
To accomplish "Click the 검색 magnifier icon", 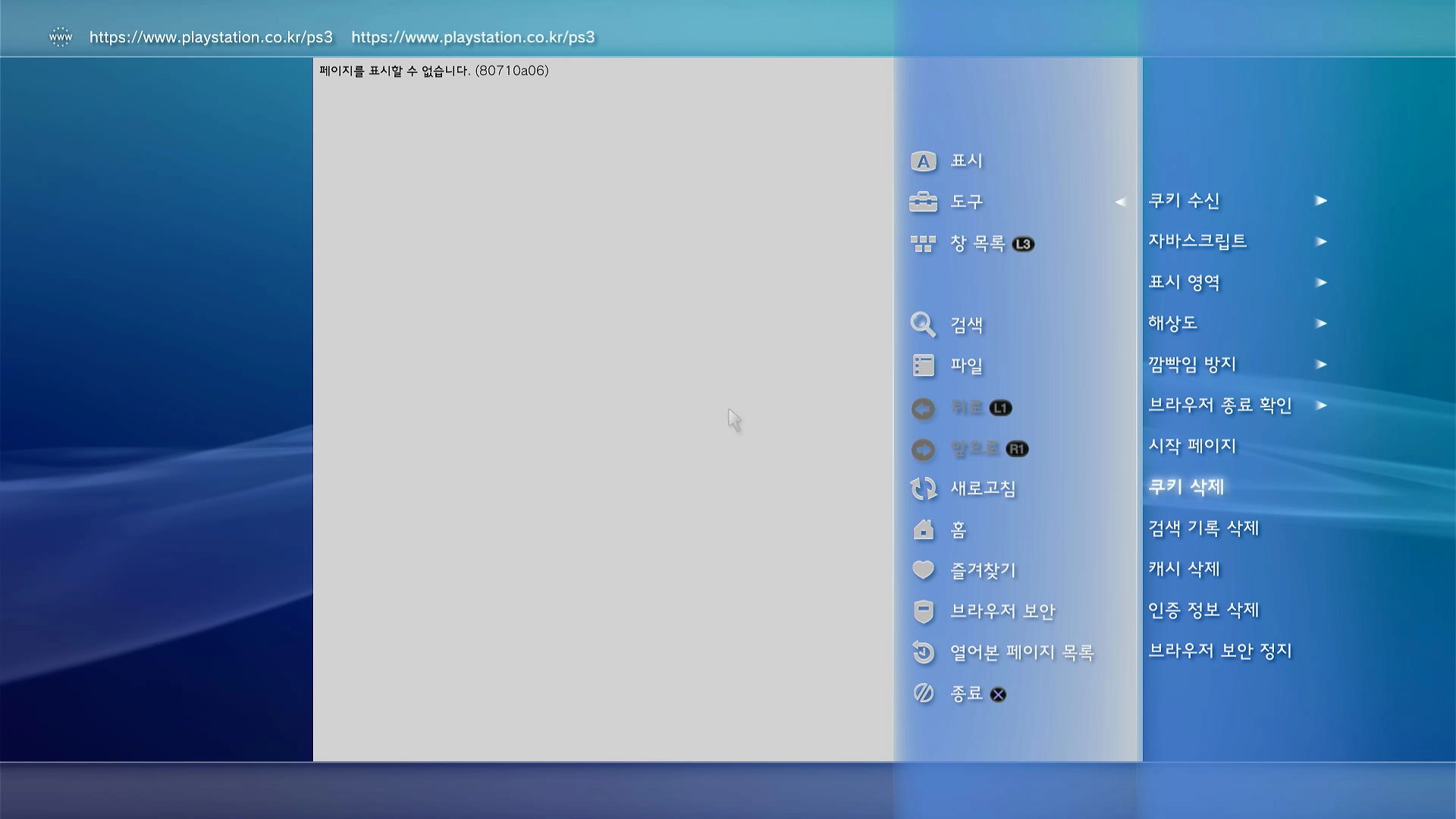I will point(923,325).
